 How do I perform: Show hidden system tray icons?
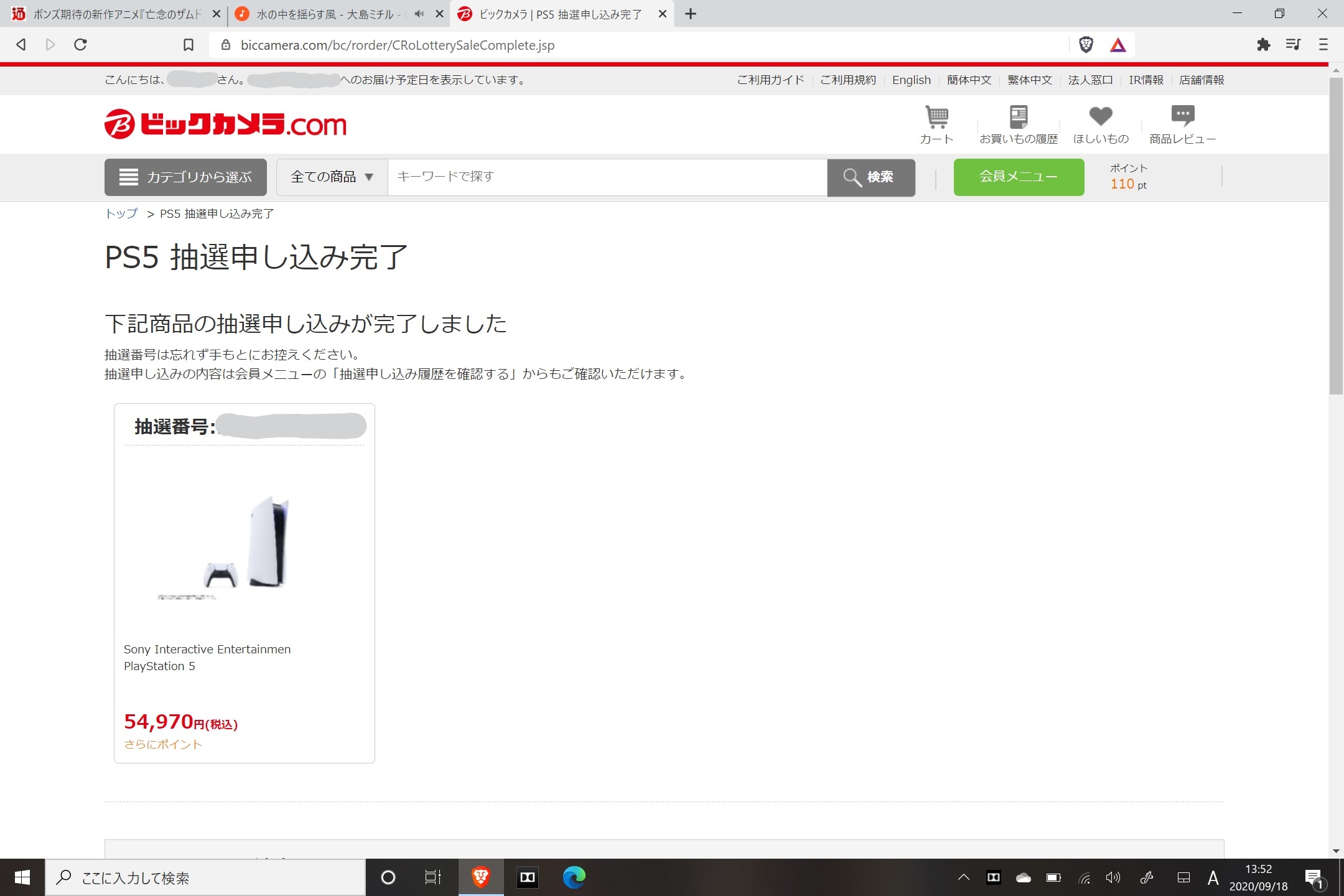click(963, 878)
